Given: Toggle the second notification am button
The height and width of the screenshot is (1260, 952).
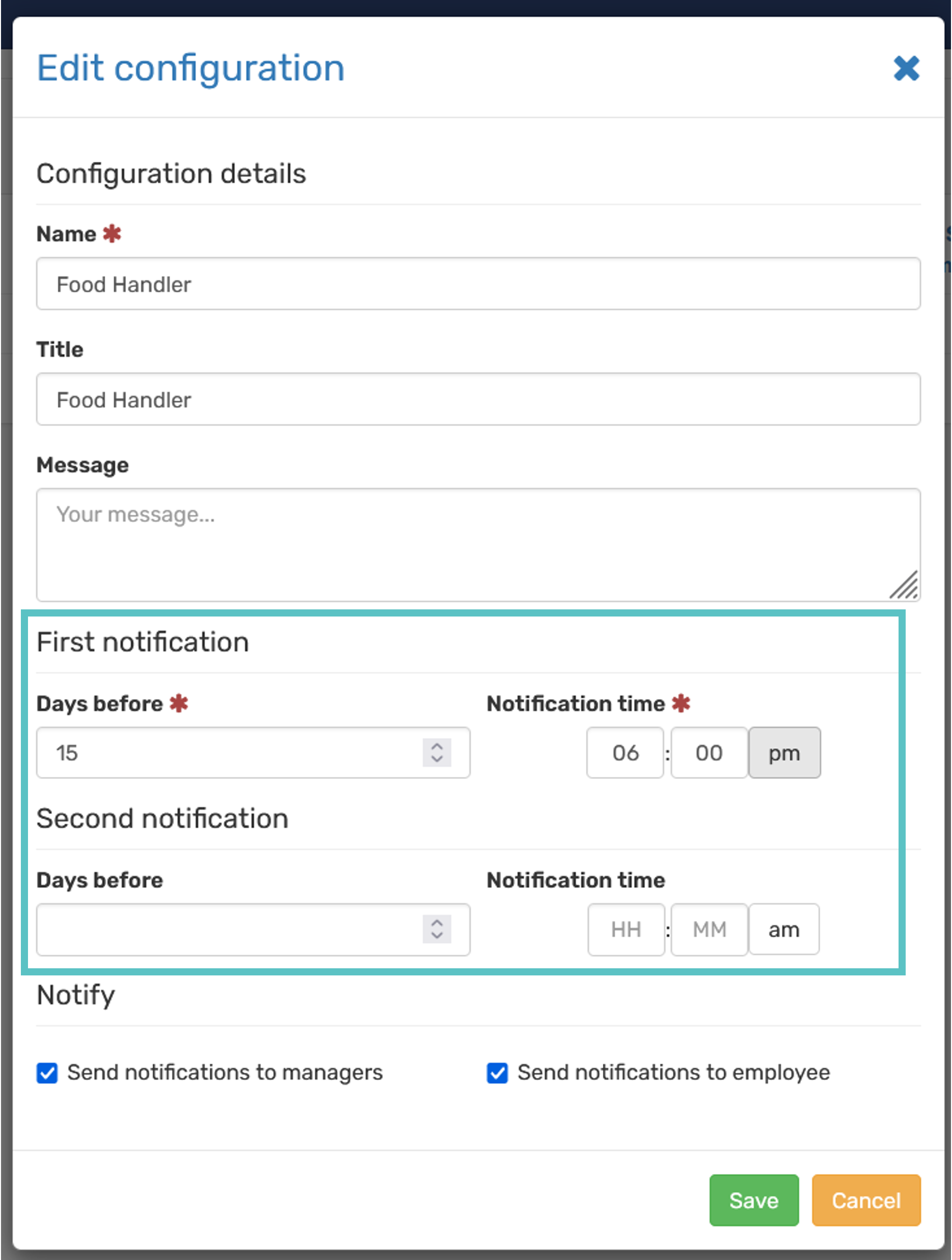Looking at the screenshot, I should (783, 929).
